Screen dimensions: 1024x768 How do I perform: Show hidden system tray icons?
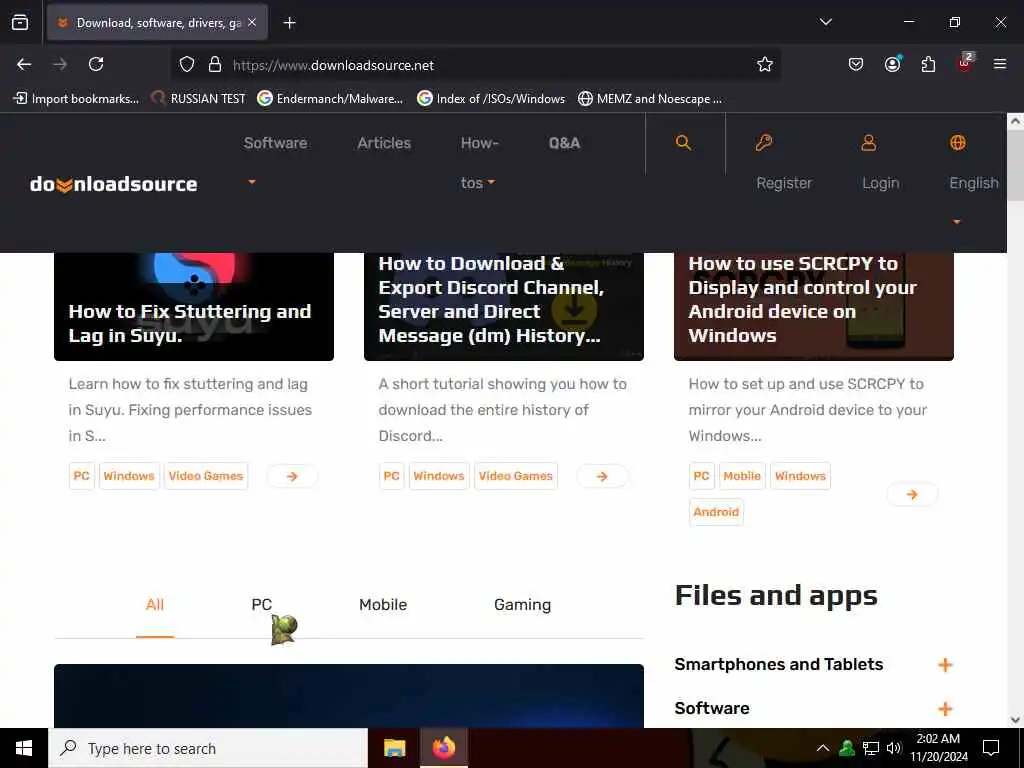[x=823, y=748]
